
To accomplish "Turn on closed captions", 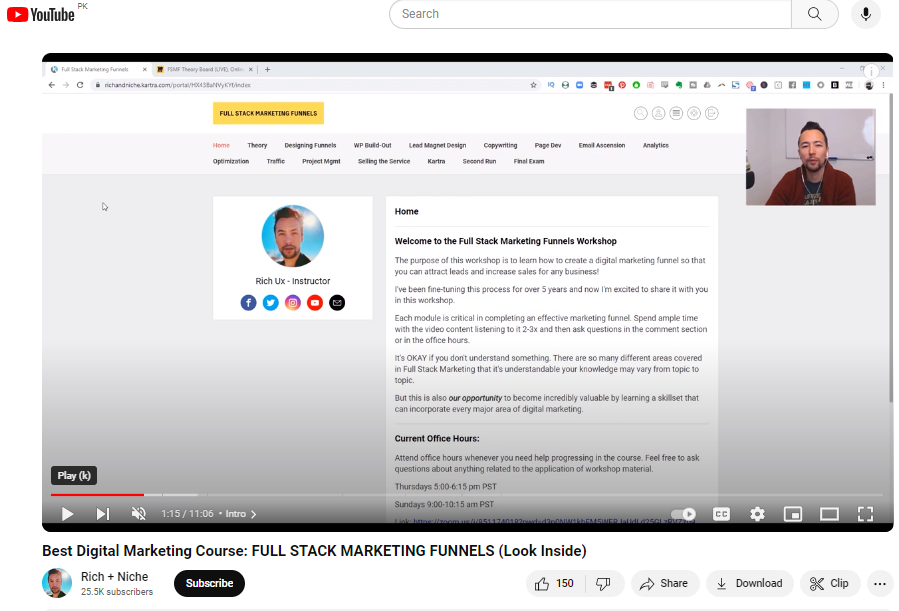I will coord(721,514).
